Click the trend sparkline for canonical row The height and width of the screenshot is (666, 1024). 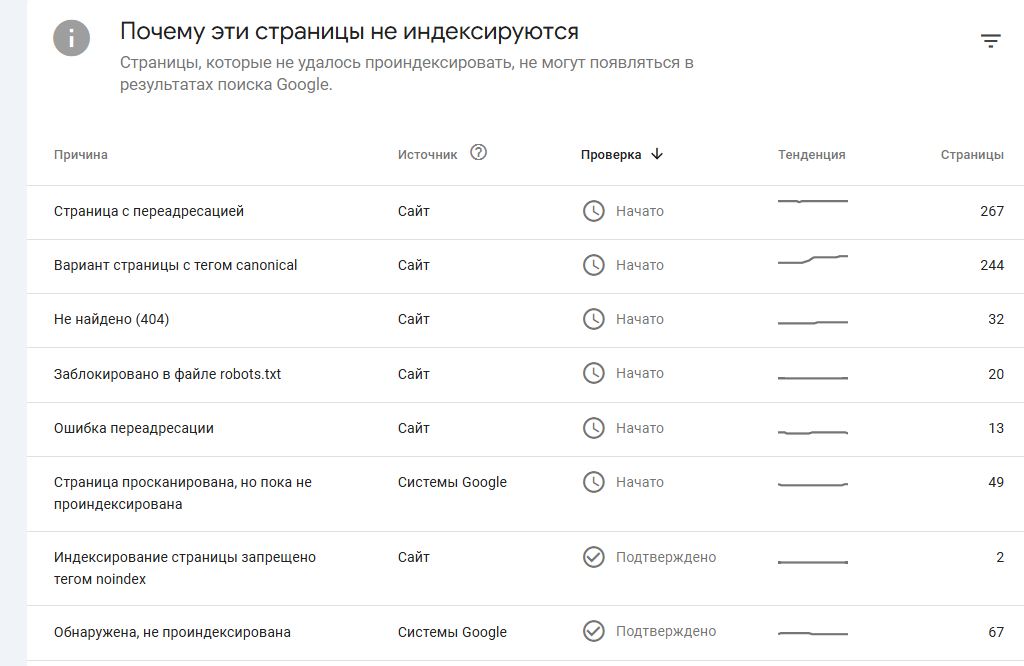[812, 260]
